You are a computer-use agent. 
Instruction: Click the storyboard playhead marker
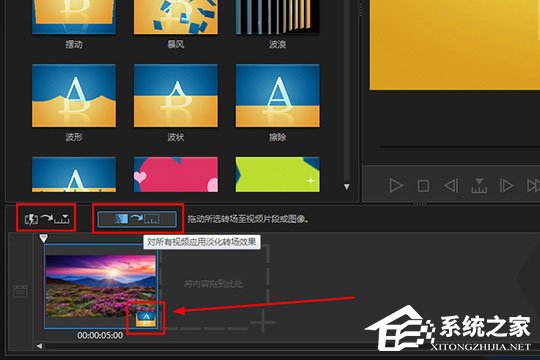[x=43, y=238]
